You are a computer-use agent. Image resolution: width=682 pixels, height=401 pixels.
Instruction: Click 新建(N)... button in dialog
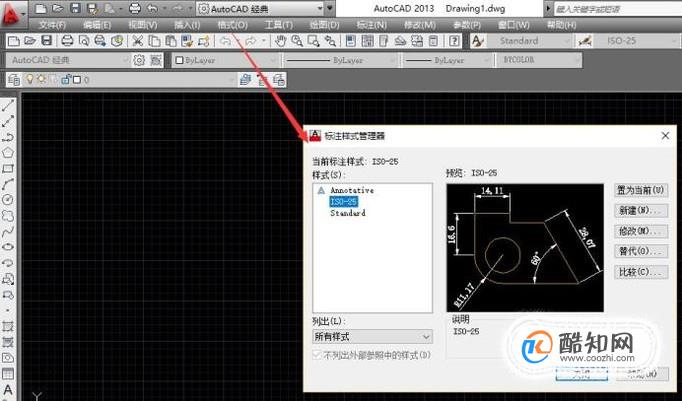641,211
